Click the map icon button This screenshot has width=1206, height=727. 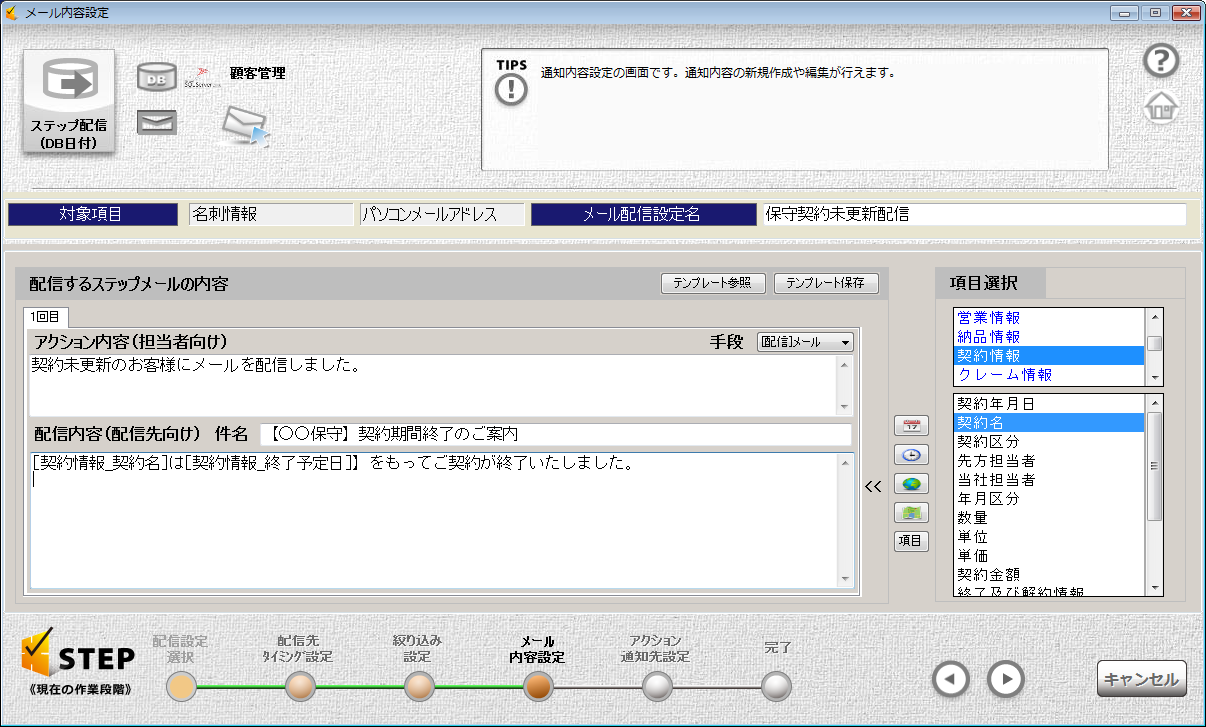(911, 513)
